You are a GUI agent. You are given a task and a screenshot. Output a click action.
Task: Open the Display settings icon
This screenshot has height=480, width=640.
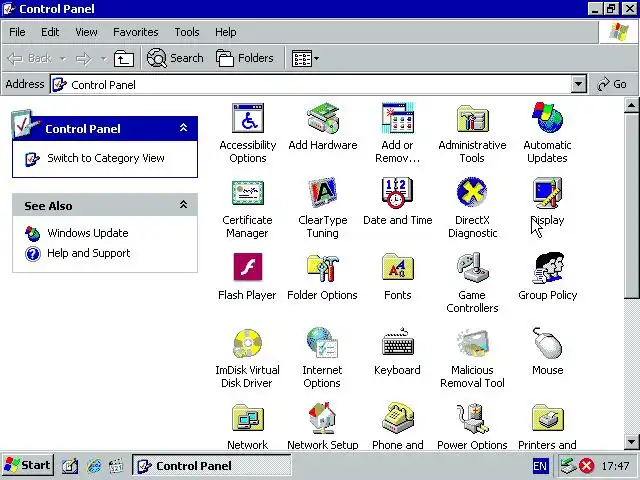[547, 193]
